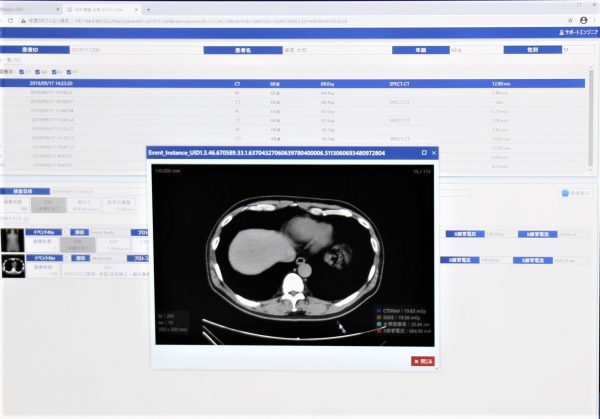Maximize the Event_Instance image dialog
Screen dimensions: 600x419
[424, 153]
